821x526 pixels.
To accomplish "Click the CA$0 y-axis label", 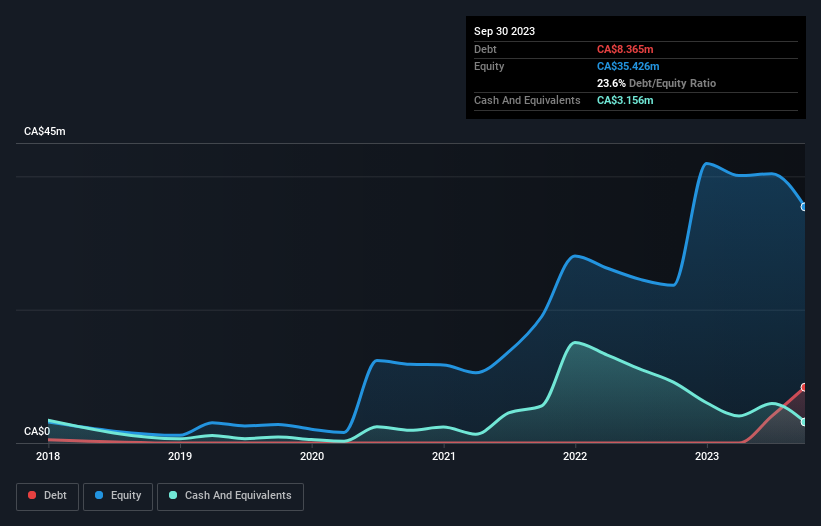I will point(37,431).
